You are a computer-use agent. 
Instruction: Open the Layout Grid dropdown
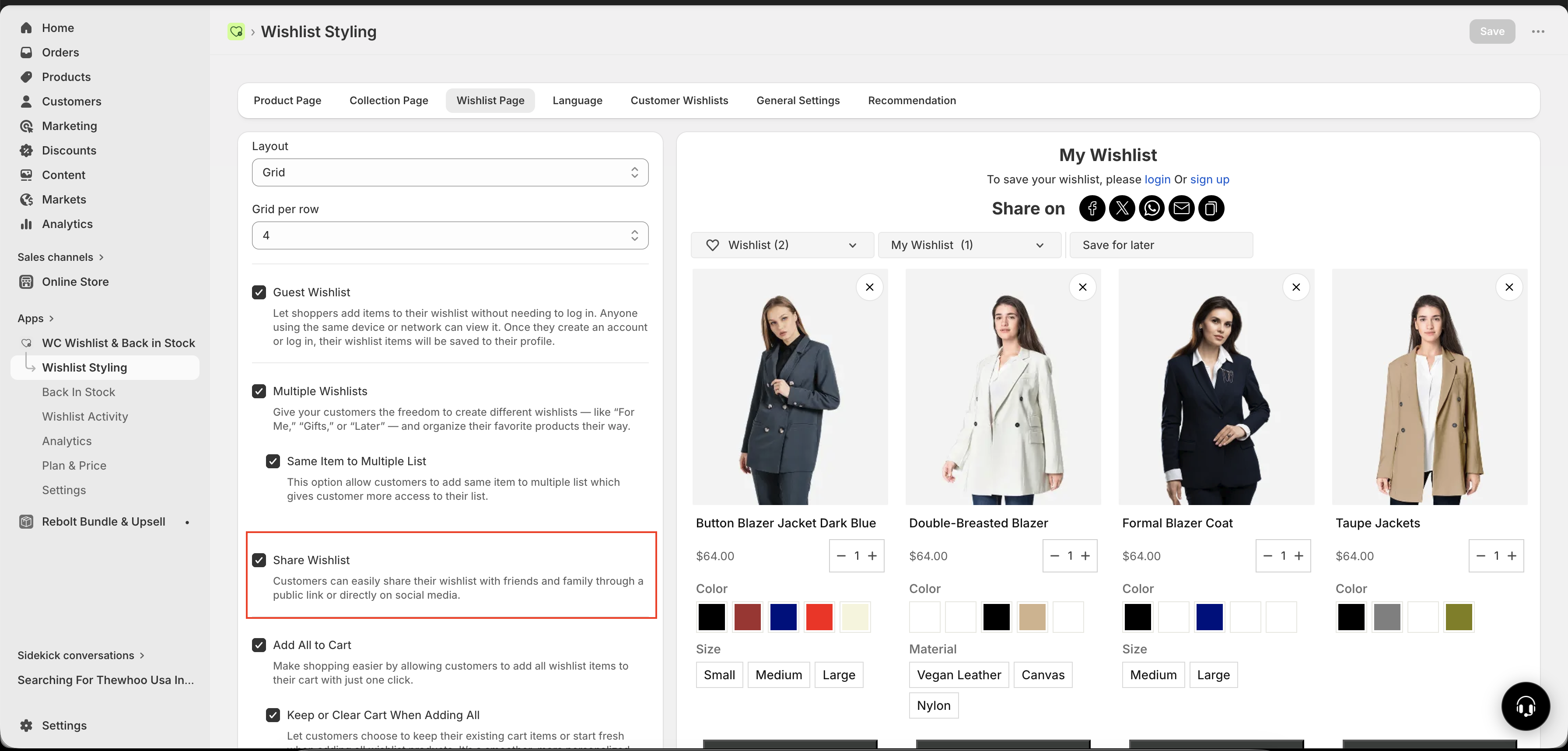(450, 173)
